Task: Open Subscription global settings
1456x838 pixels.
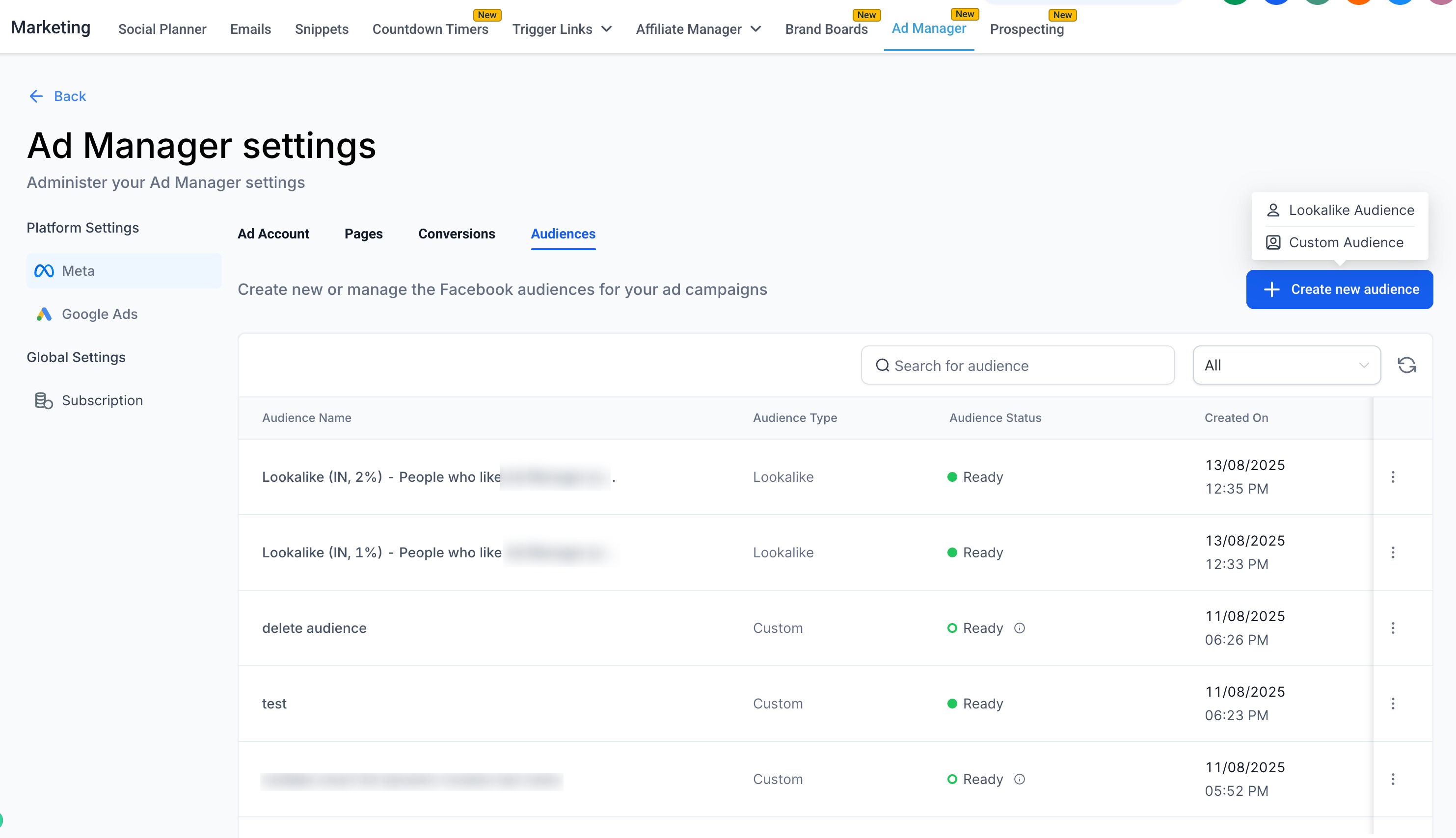Action: [x=101, y=400]
